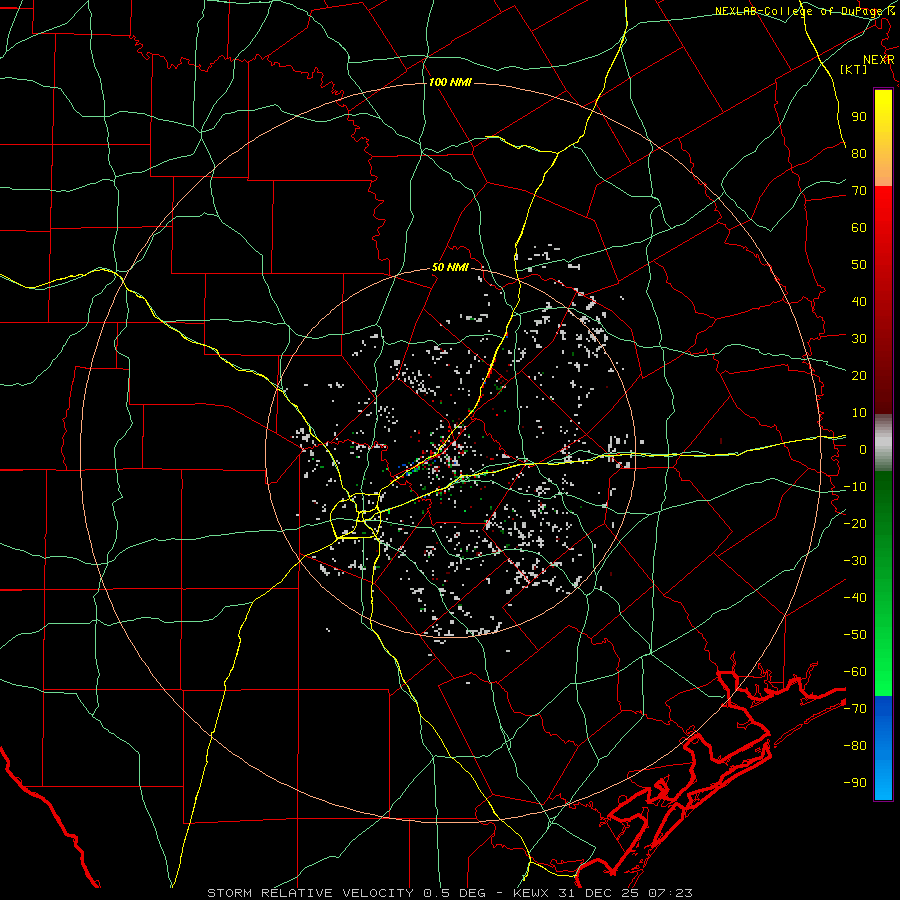Select the '-80' value on the velocity scale
Viewport: 900px width, 900px height.
(855, 746)
